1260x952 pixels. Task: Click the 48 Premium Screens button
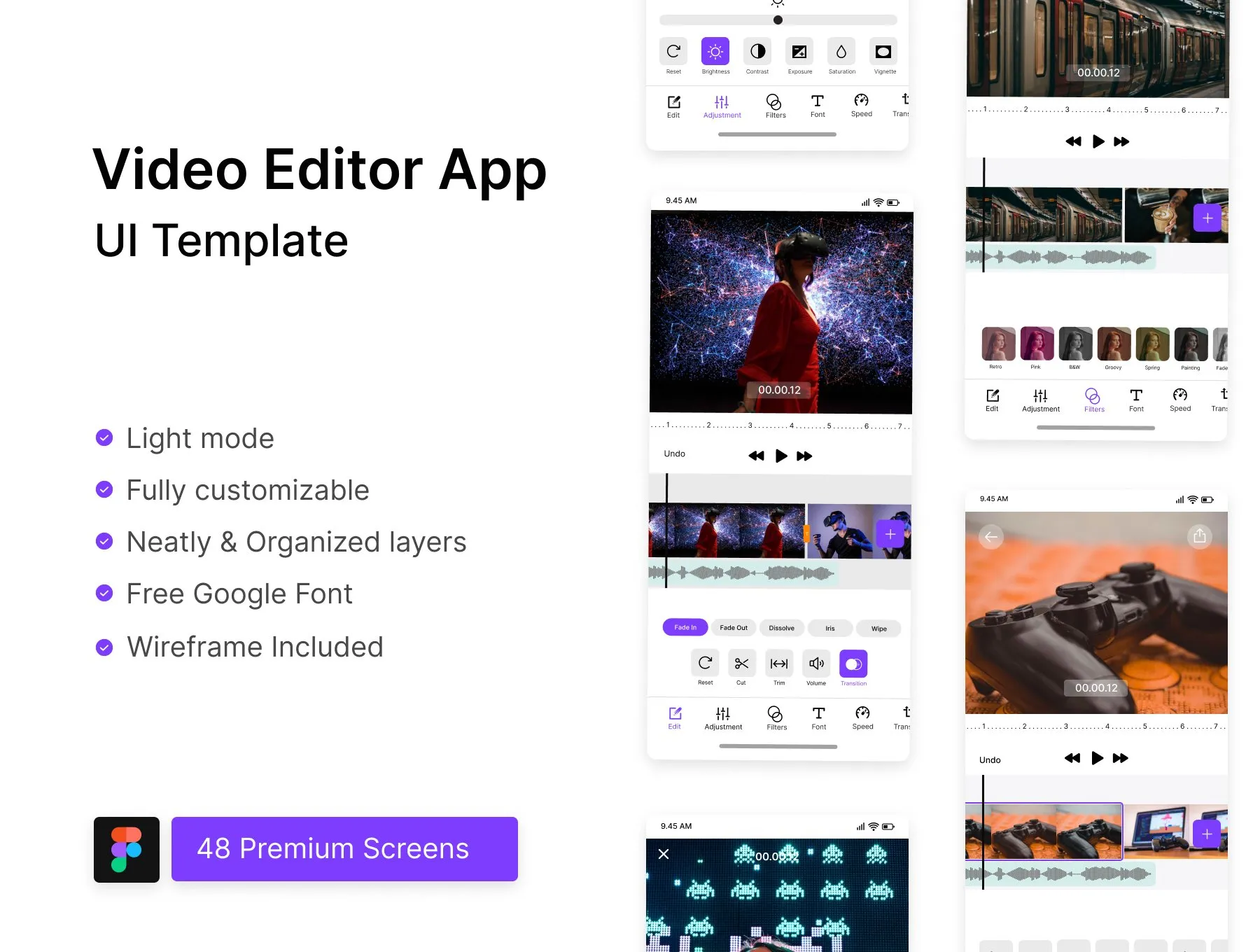(x=344, y=848)
